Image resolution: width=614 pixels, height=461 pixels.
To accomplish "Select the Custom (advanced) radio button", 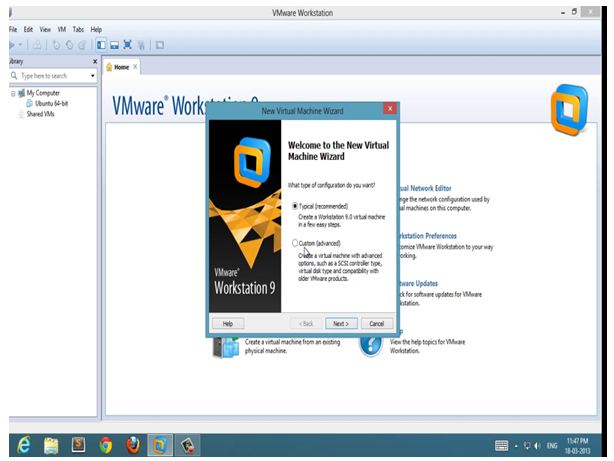I will click(x=295, y=243).
